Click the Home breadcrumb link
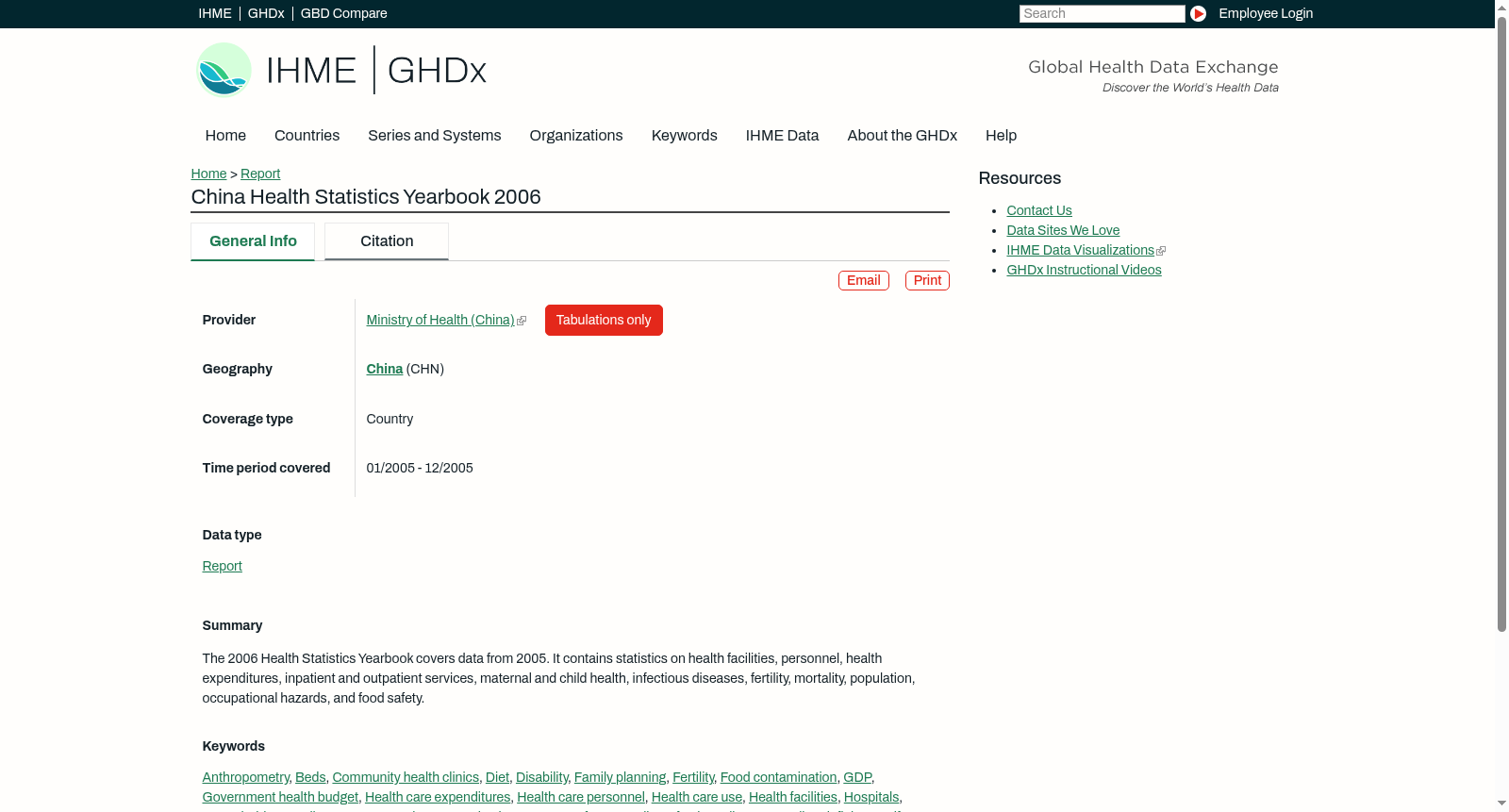 click(x=208, y=174)
